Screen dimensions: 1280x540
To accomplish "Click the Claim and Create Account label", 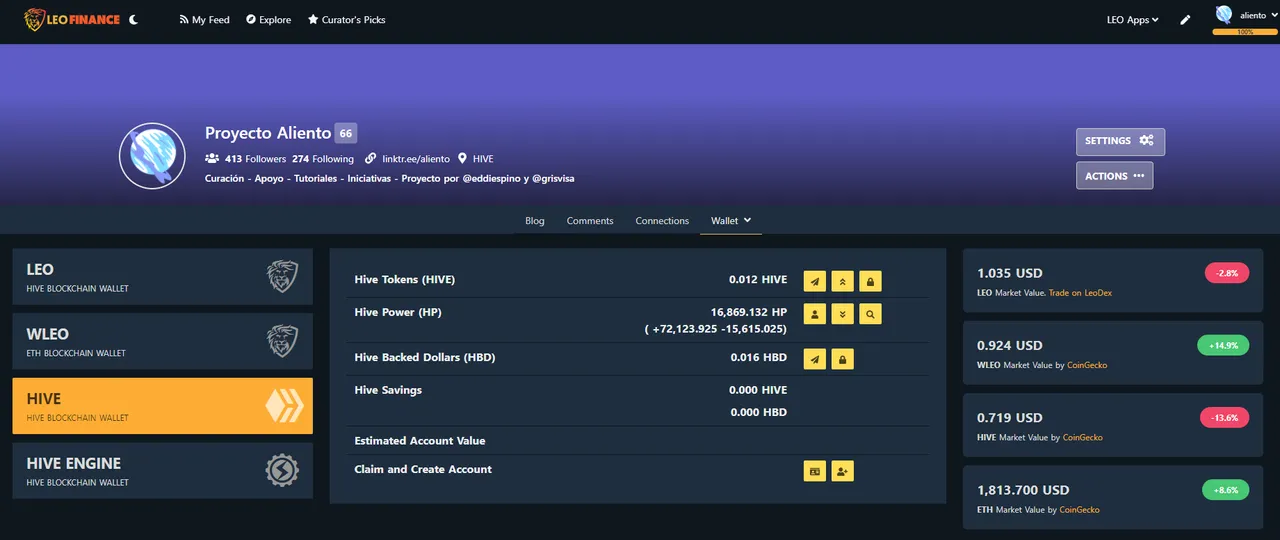I will coord(423,469).
